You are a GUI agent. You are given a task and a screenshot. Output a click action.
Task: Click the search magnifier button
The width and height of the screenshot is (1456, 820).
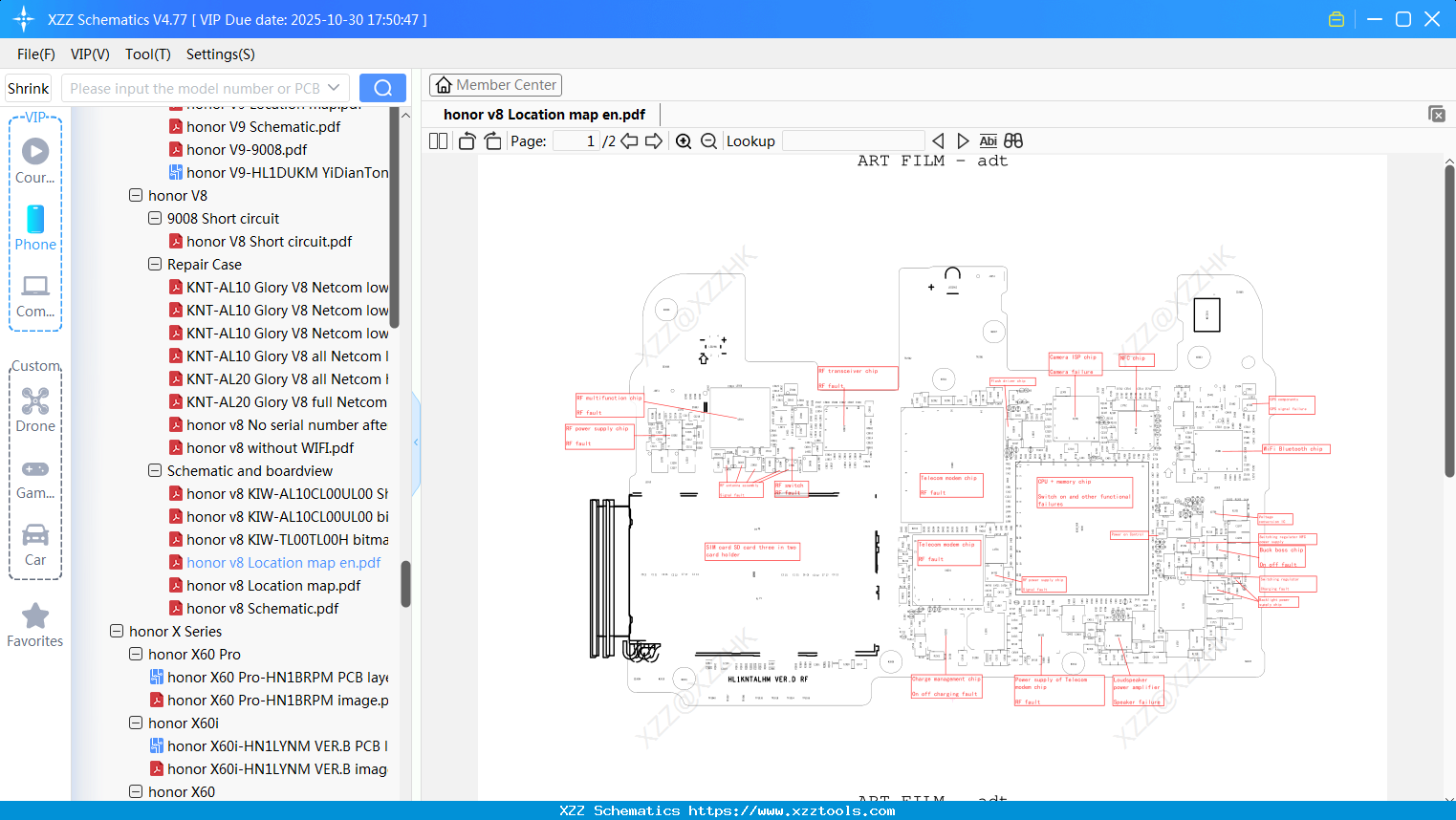[382, 88]
